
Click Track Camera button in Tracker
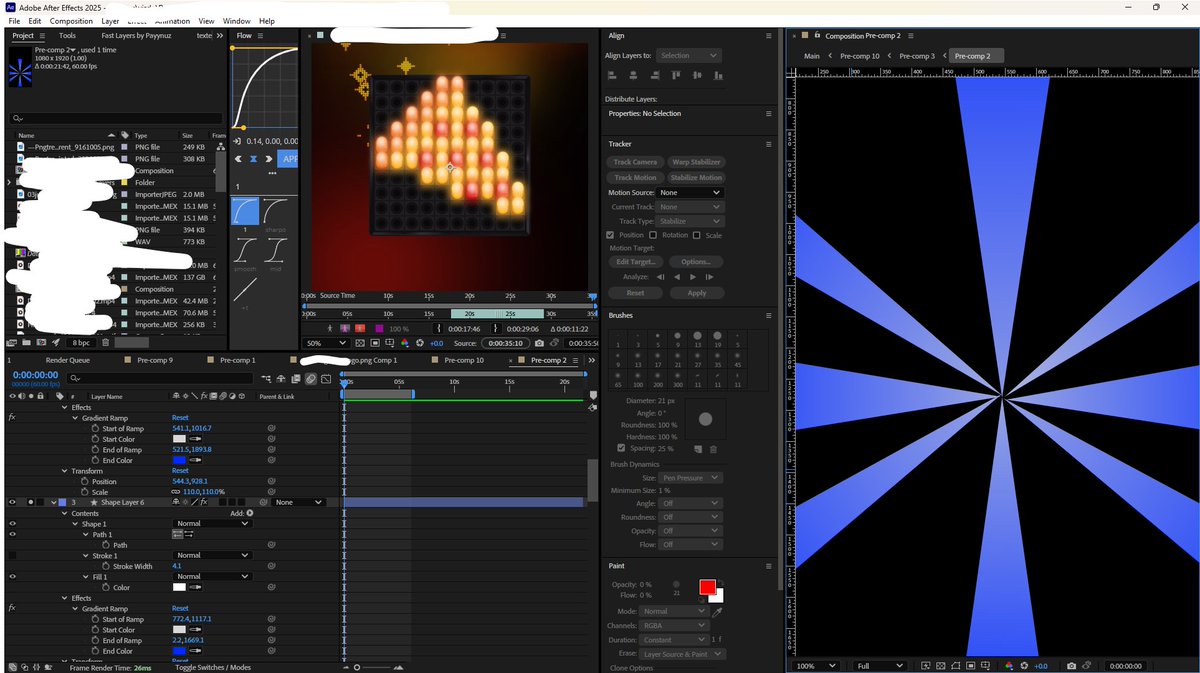[635, 162]
